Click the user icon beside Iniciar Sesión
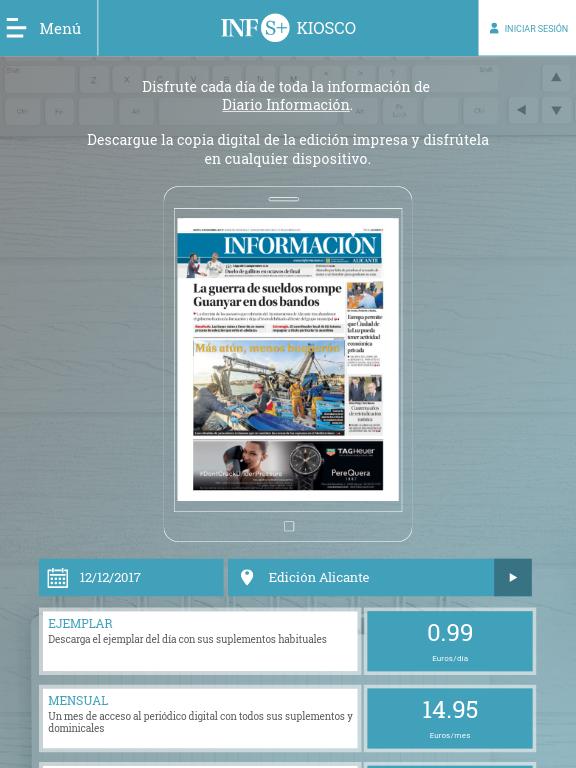This screenshot has height=768, width=576. 494,28
